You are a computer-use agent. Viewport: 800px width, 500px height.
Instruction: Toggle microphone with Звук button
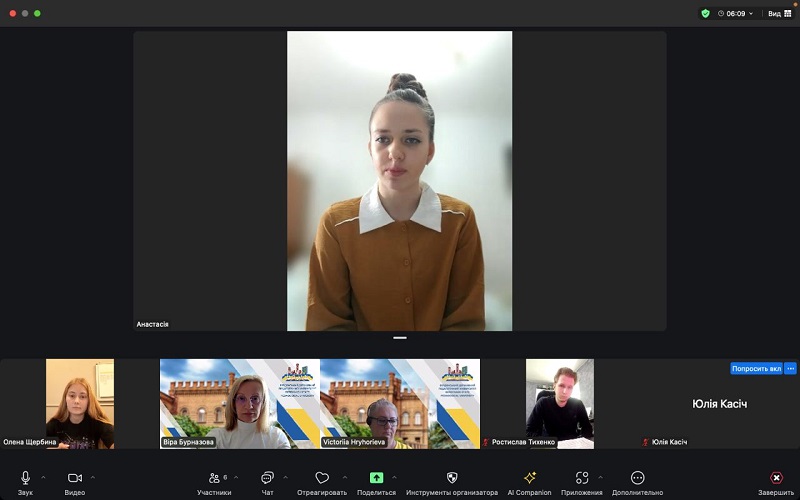point(25,479)
